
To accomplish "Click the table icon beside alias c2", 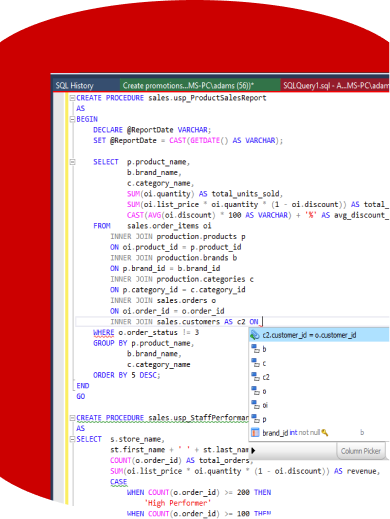I will pyautogui.click(x=255, y=377).
